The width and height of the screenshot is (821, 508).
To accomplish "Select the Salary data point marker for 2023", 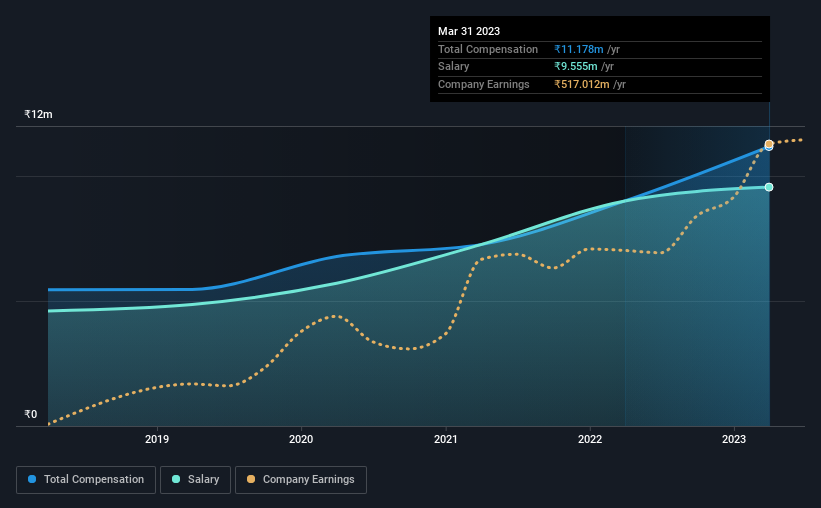I will click(x=769, y=187).
